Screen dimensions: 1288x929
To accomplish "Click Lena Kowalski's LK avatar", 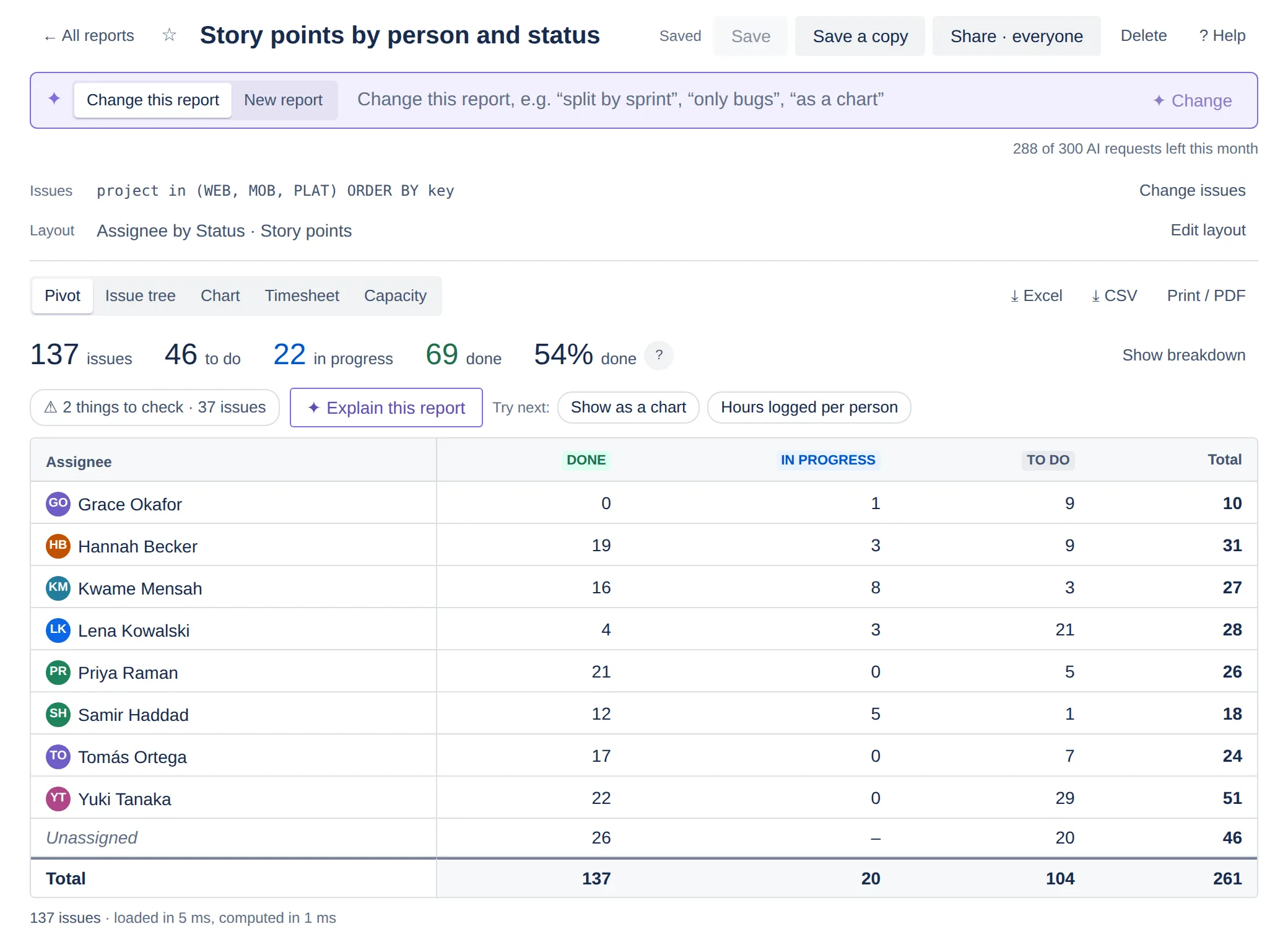I will point(58,630).
